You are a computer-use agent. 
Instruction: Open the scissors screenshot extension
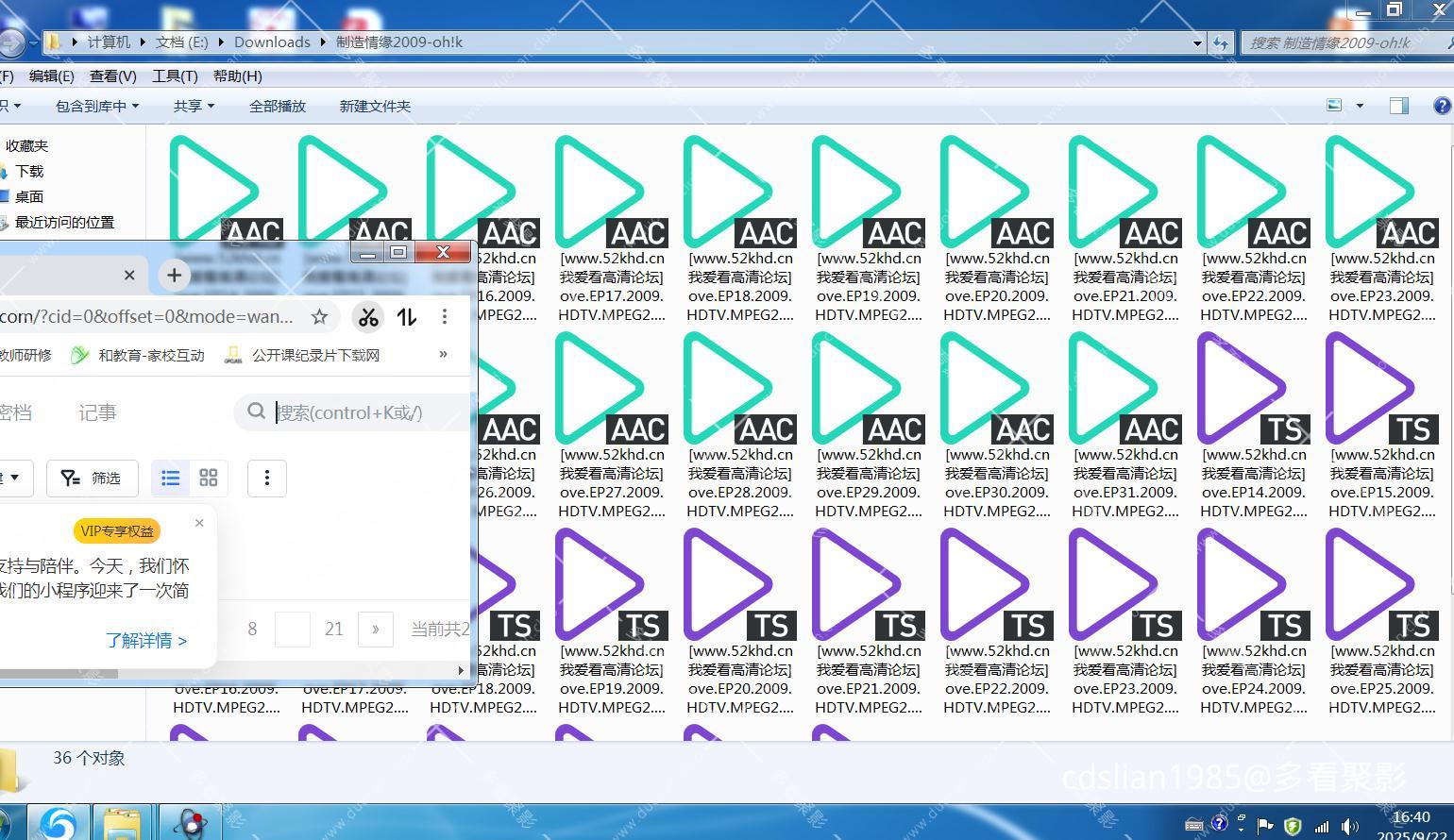point(368,317)
